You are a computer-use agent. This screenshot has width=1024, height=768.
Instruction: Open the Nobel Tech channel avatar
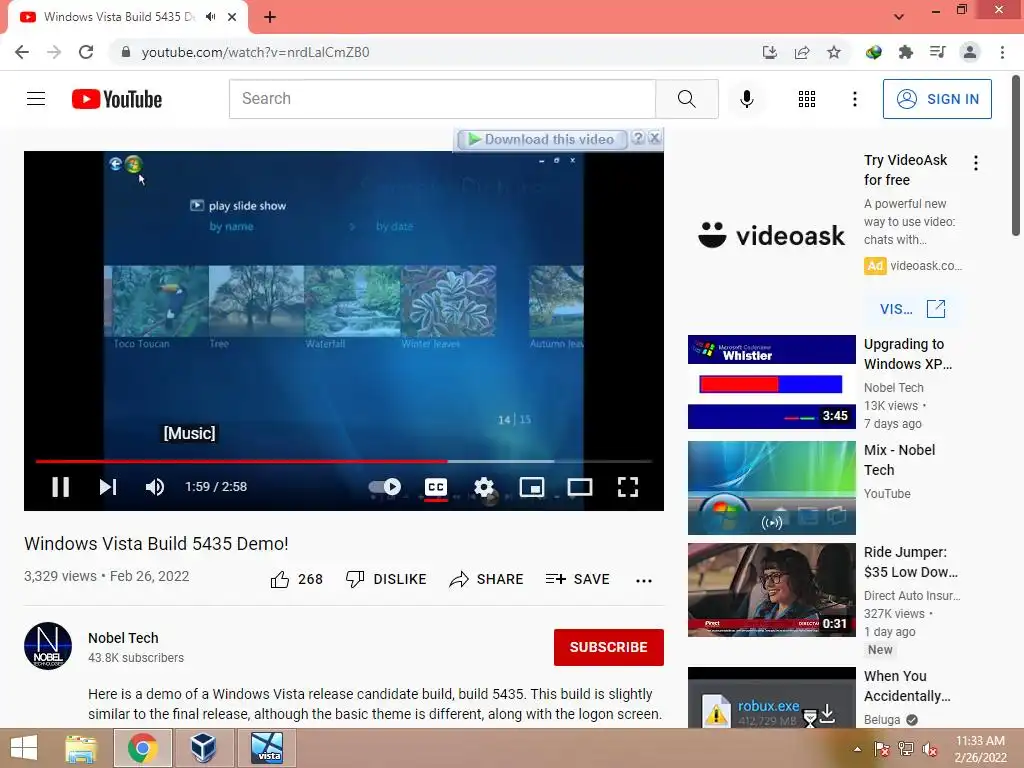[48, 646]
